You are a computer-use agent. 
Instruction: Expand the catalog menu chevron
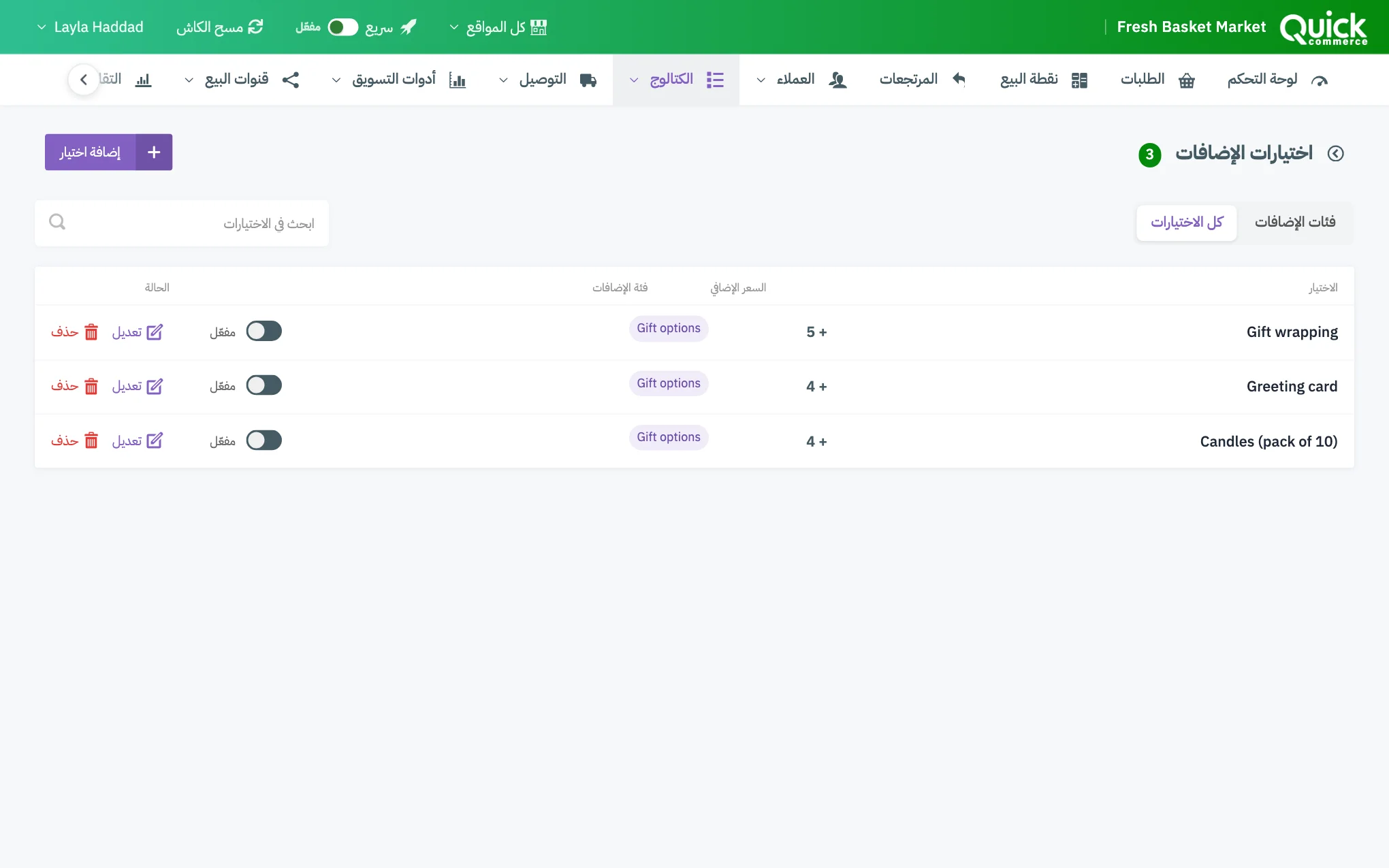click(634, 80)
